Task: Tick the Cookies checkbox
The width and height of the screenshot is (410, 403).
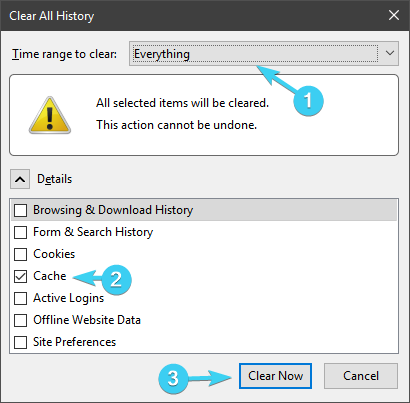Action: click(21, 254)
